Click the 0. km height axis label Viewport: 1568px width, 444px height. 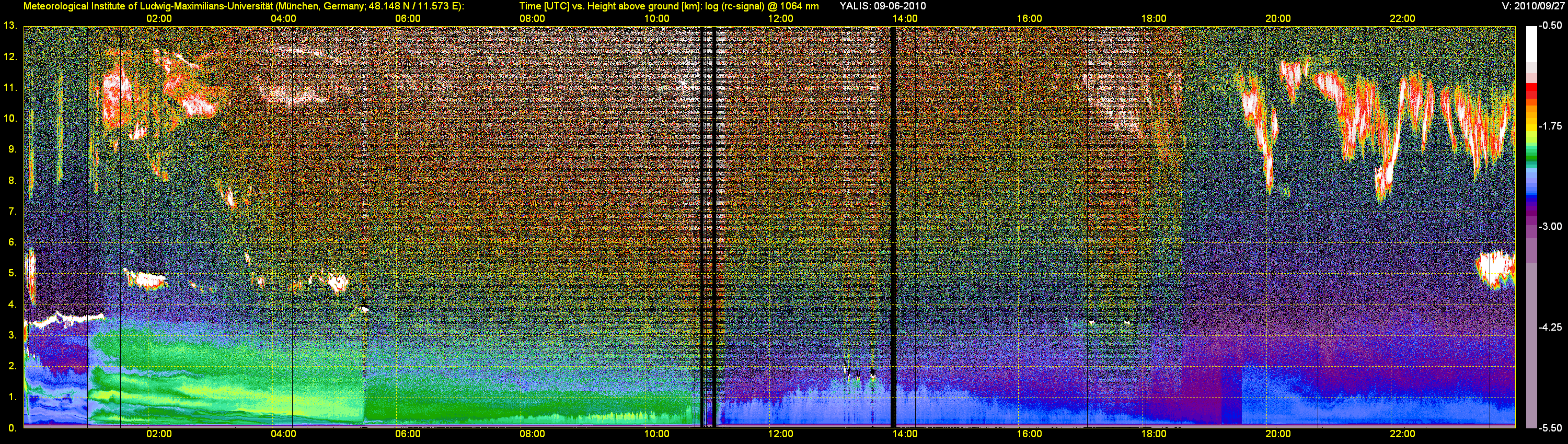point(12,428)
